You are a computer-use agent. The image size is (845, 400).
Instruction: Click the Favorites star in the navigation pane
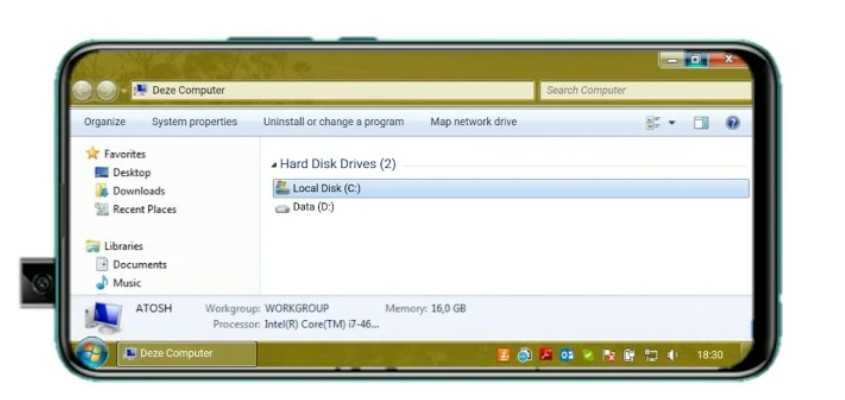tap(93, 154)
